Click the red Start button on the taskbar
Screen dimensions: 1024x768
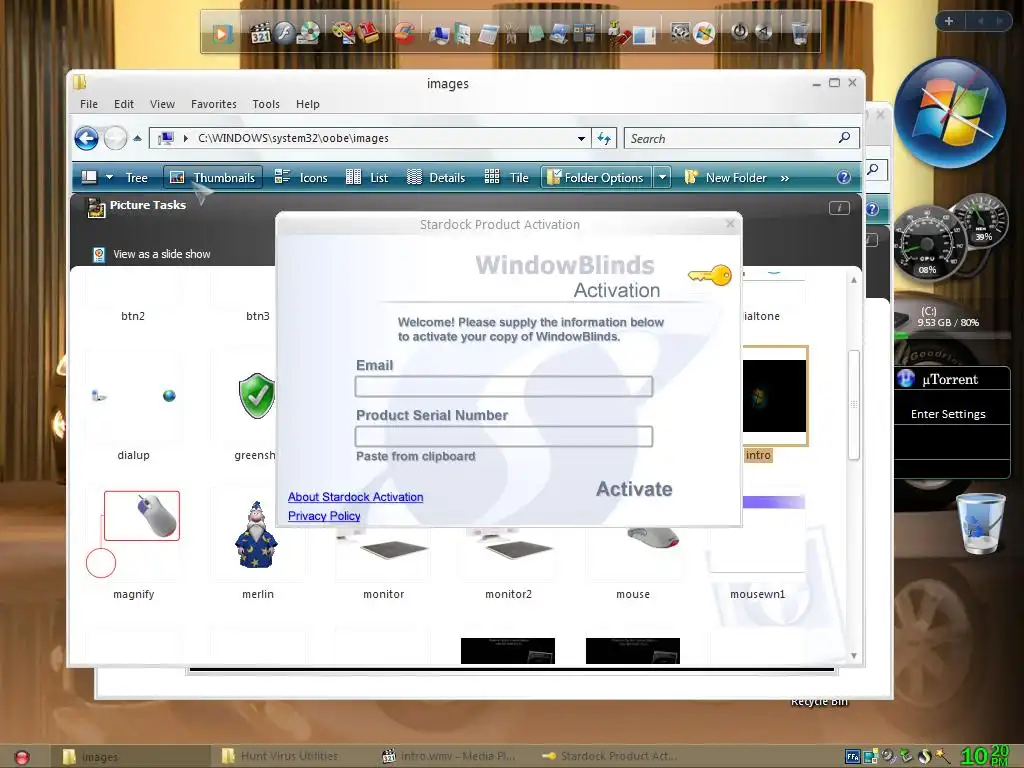(22, 756)
